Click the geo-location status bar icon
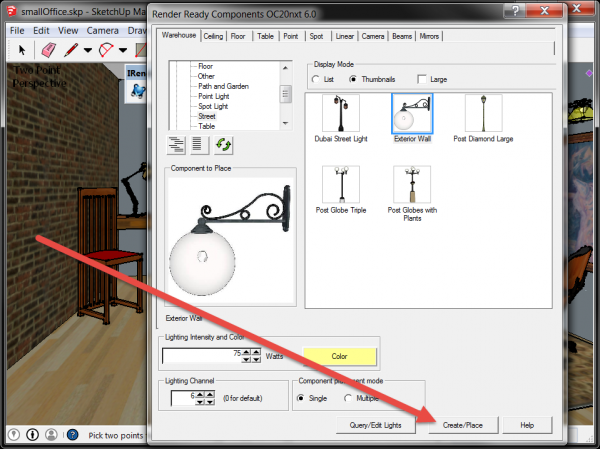The image size is (600, 449). point(14,434)
